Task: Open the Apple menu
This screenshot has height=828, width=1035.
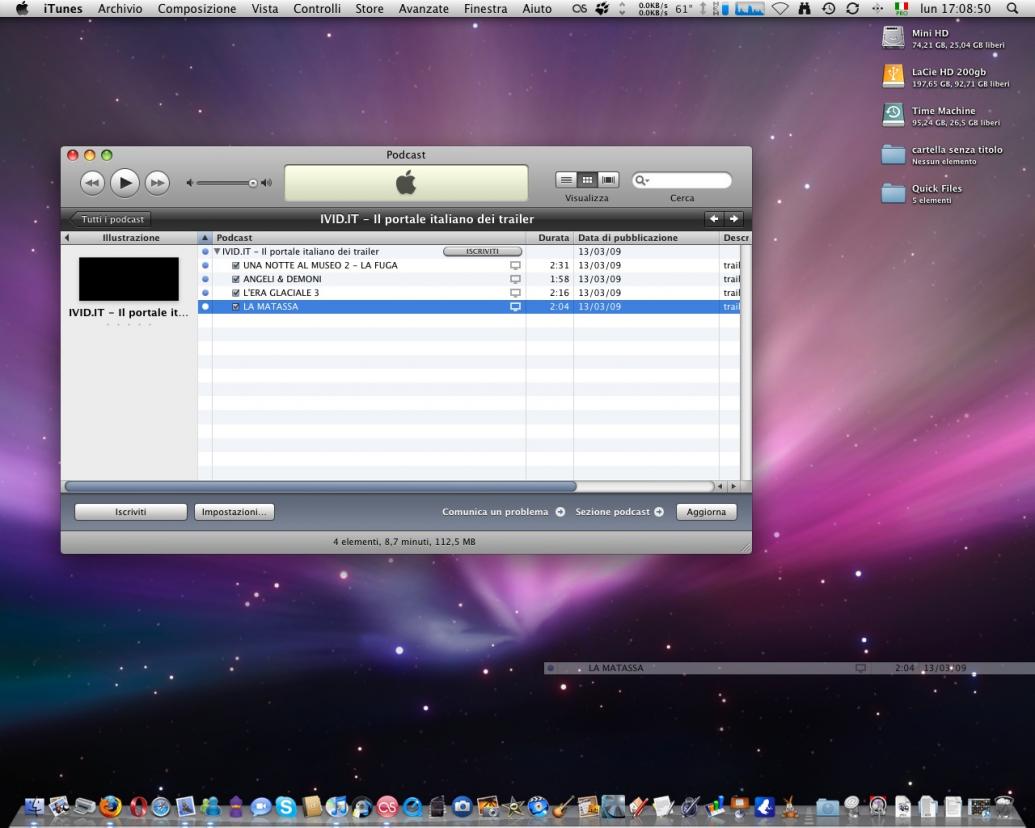Action: 22,9
